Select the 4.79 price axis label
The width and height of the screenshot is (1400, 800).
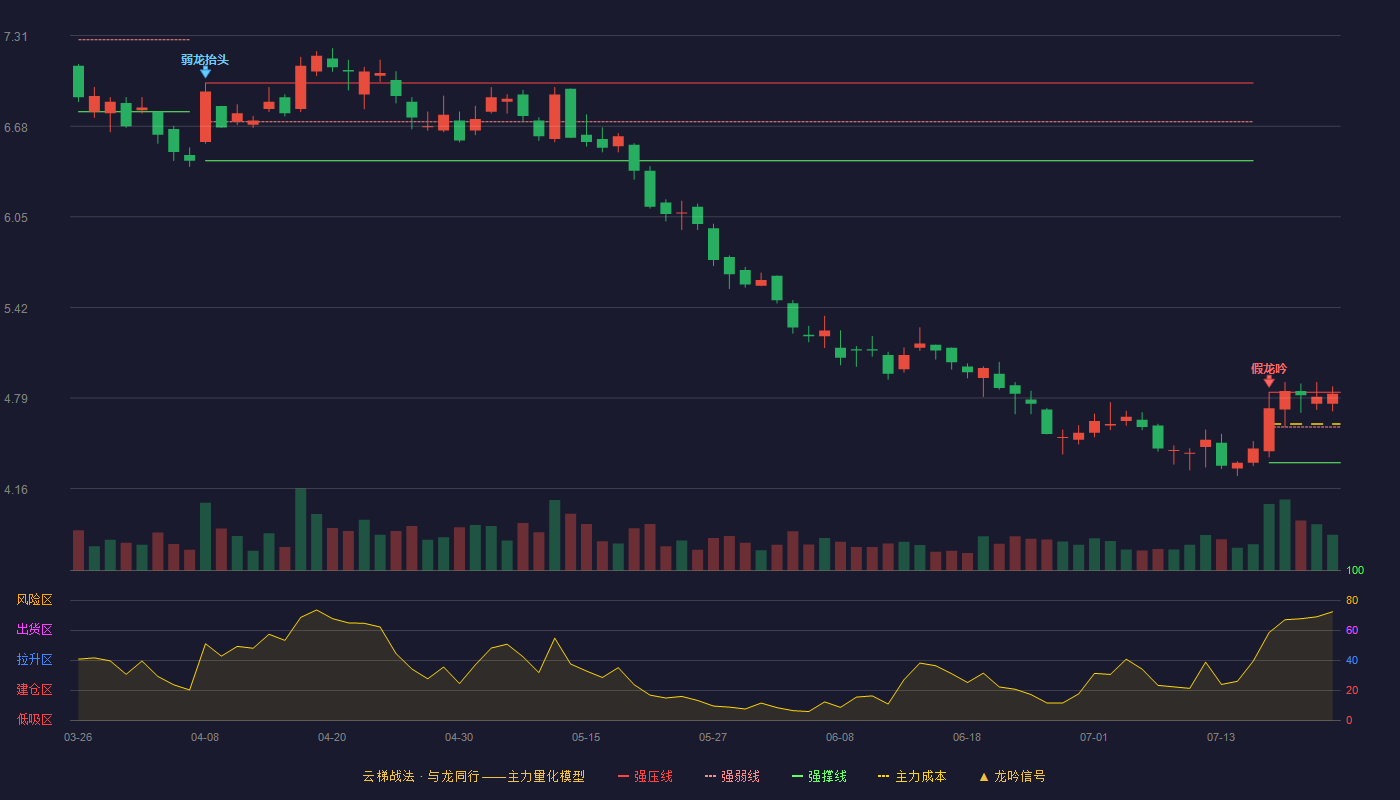tap(16, 399)
